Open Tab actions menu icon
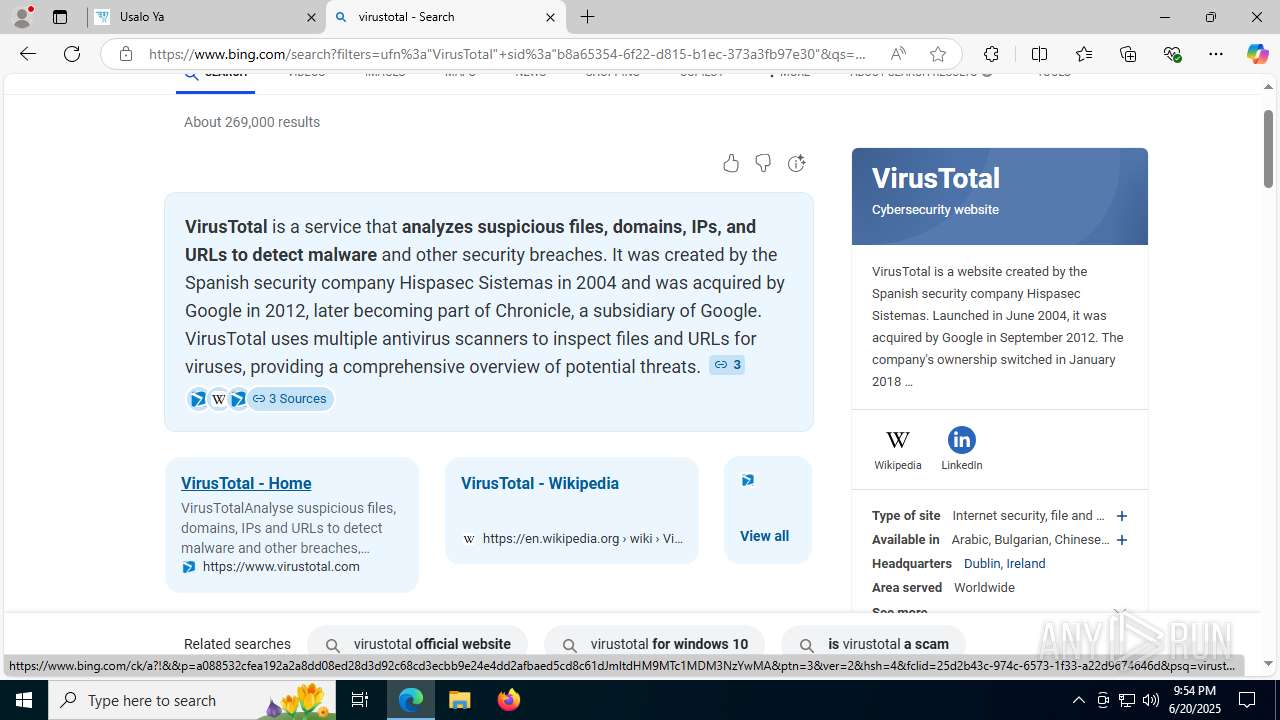This screenshot has height=720, width=1280. click(x=60, y=17)
